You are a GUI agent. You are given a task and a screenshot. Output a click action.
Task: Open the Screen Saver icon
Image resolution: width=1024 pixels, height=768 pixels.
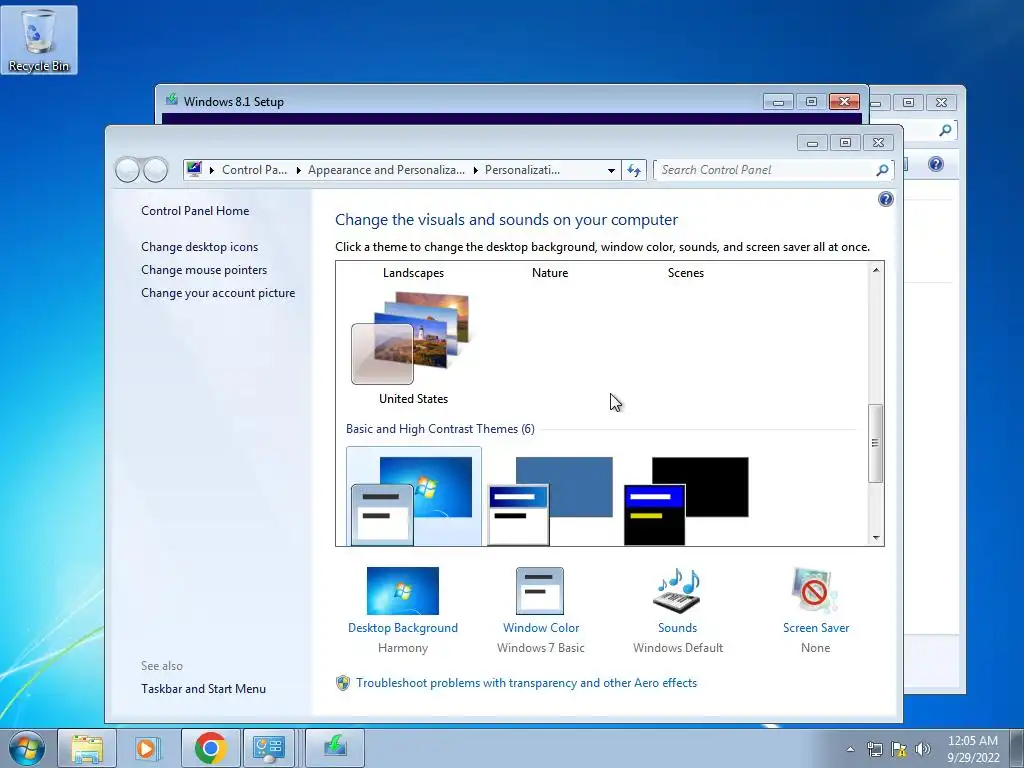[x=814, y=590]
